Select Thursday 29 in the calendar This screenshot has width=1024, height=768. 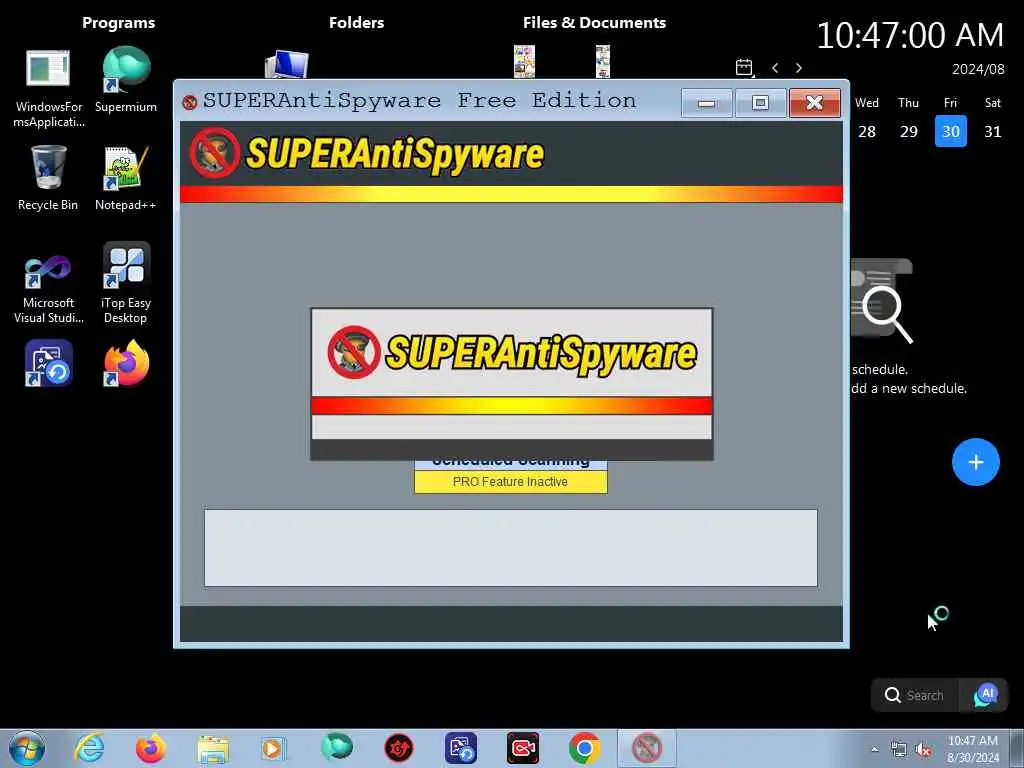[909, 131]
